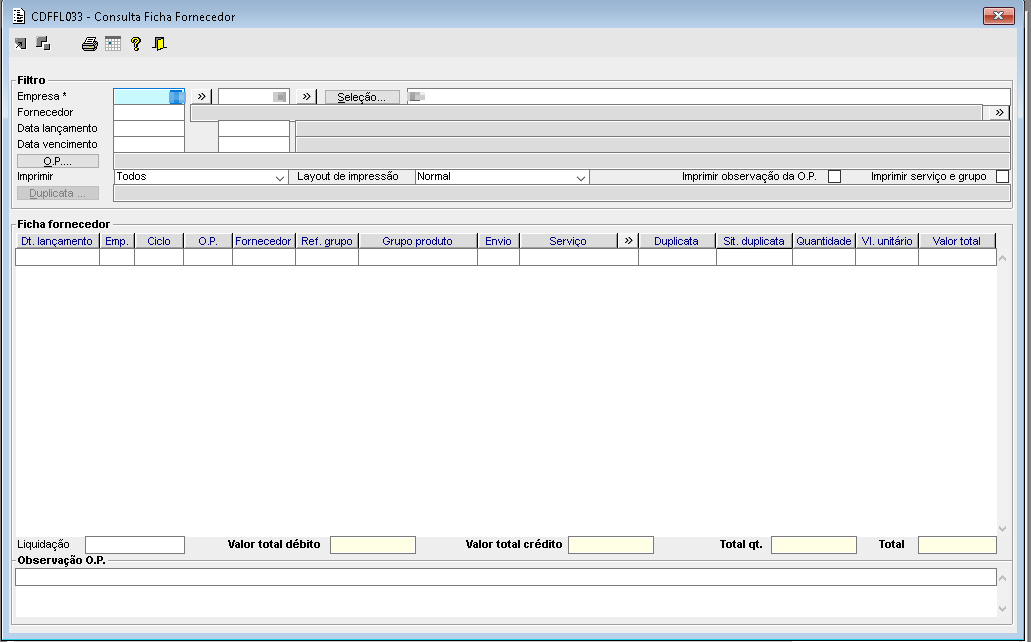Expand the Imprimir 'Todos' dropdown
The height and width of the screenshot is (642, 1031).
[x=279, y=177]
